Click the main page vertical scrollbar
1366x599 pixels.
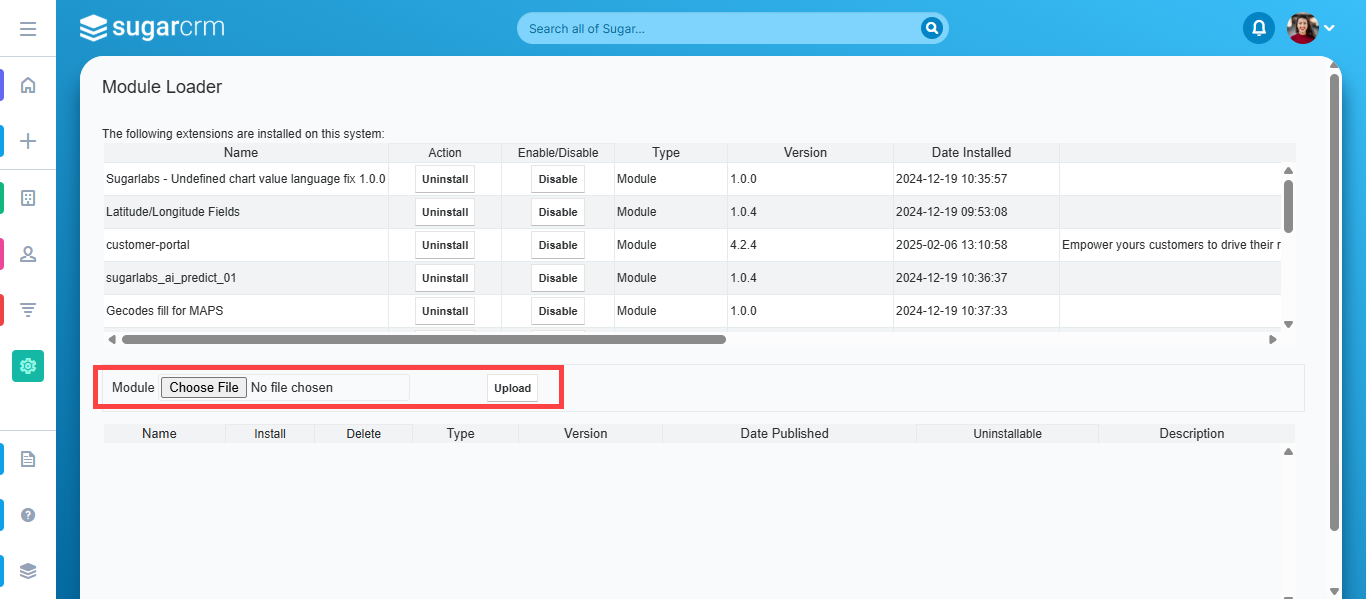coord(1335,302)
